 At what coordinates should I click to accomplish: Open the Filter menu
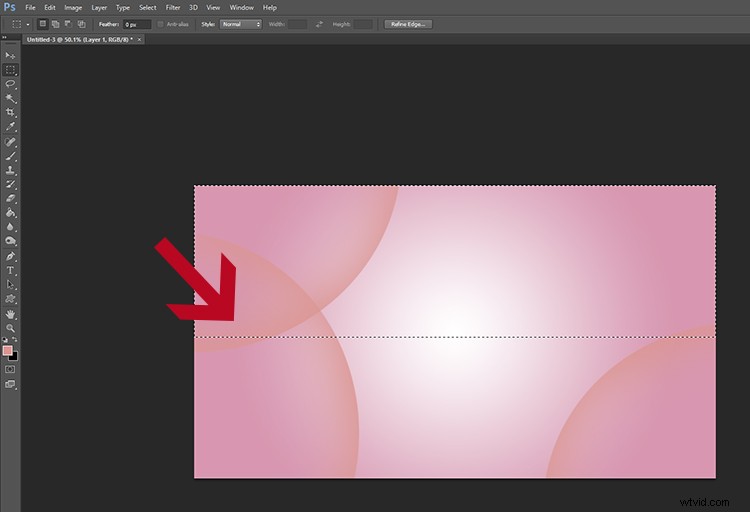(173, 8)
